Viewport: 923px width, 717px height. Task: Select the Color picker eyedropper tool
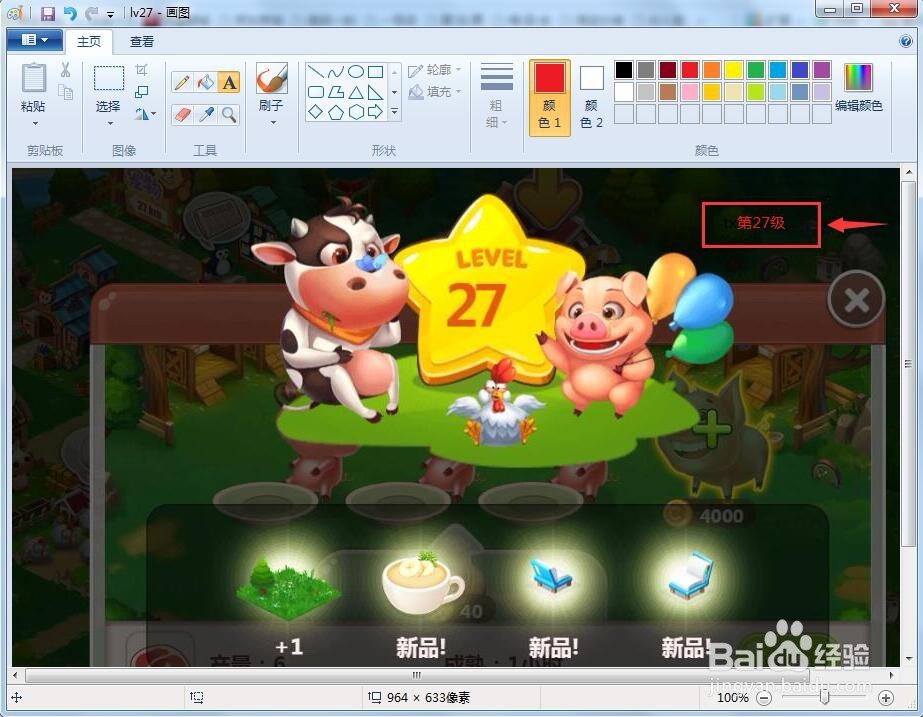tap(205, 114)
